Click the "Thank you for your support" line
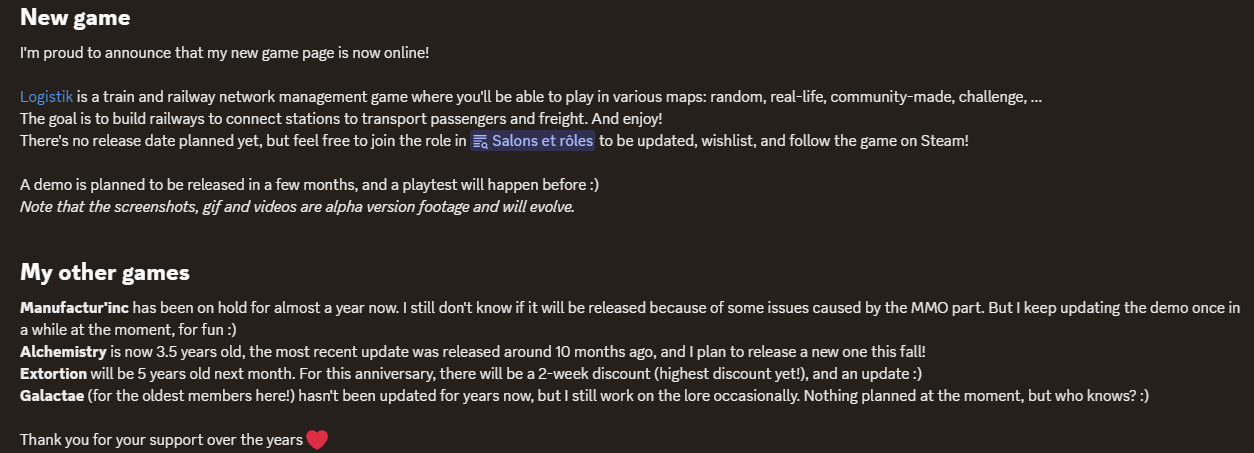The image size is (1254, 453). (x=160, y=440)
